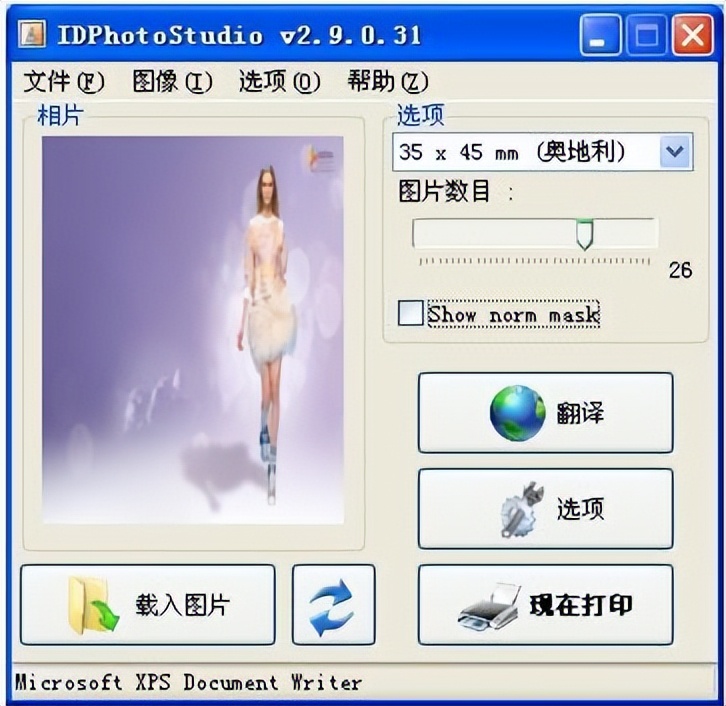This screenshot has width=726, height=706.
Task: Click the loaded photo preview
Action: pos(193,330)
